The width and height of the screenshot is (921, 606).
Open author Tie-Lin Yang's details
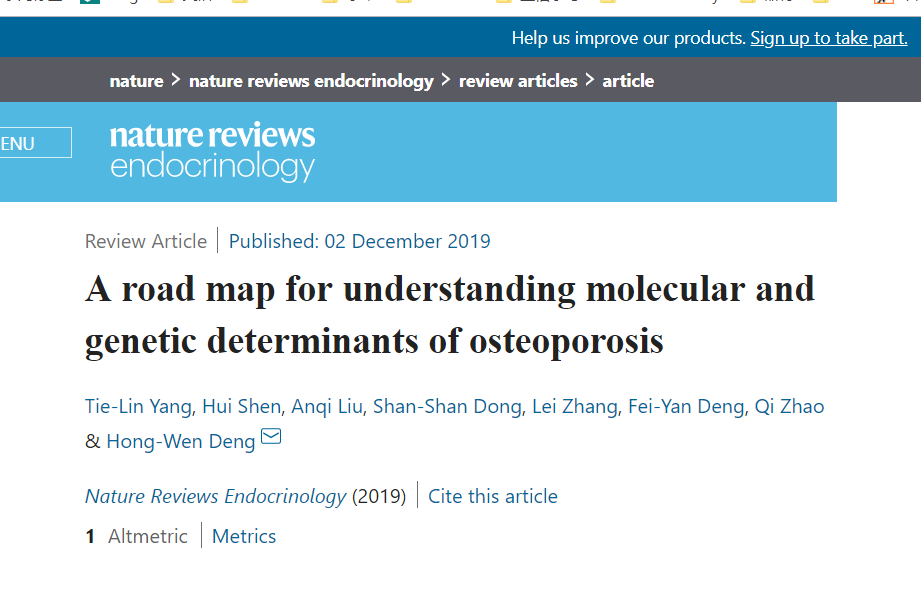138,406
